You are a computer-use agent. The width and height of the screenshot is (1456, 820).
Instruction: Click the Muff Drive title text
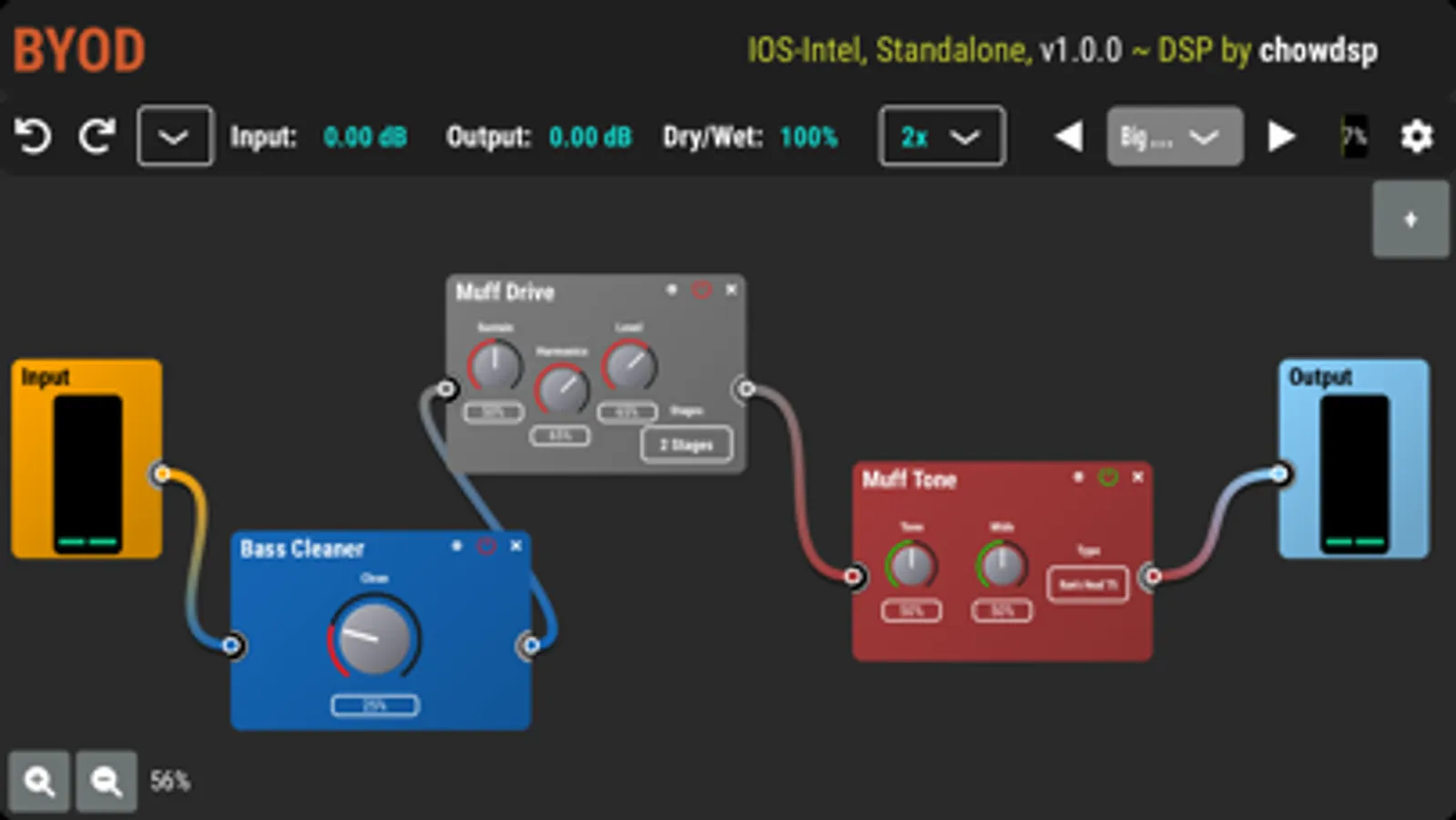click(x=505, y=292)
